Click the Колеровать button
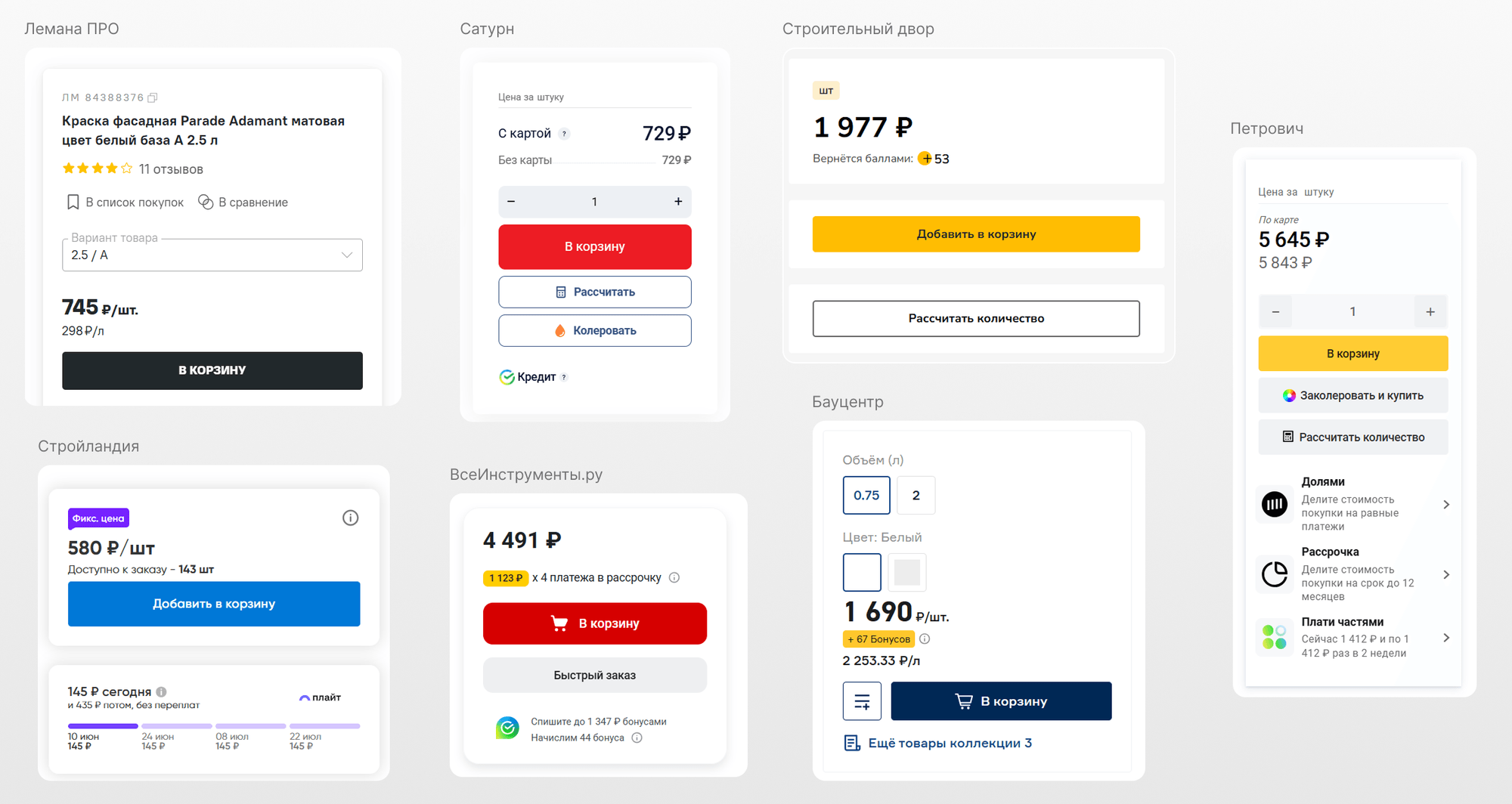 pos(595,331)
